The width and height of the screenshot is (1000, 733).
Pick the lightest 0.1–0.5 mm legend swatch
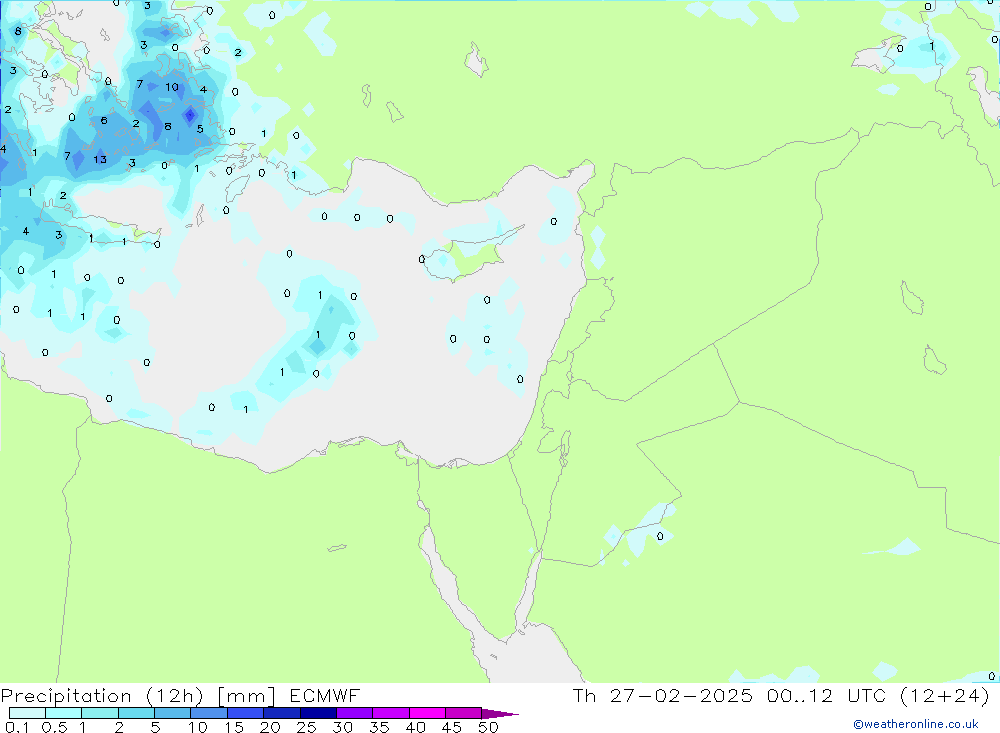[x=27, y=713]
